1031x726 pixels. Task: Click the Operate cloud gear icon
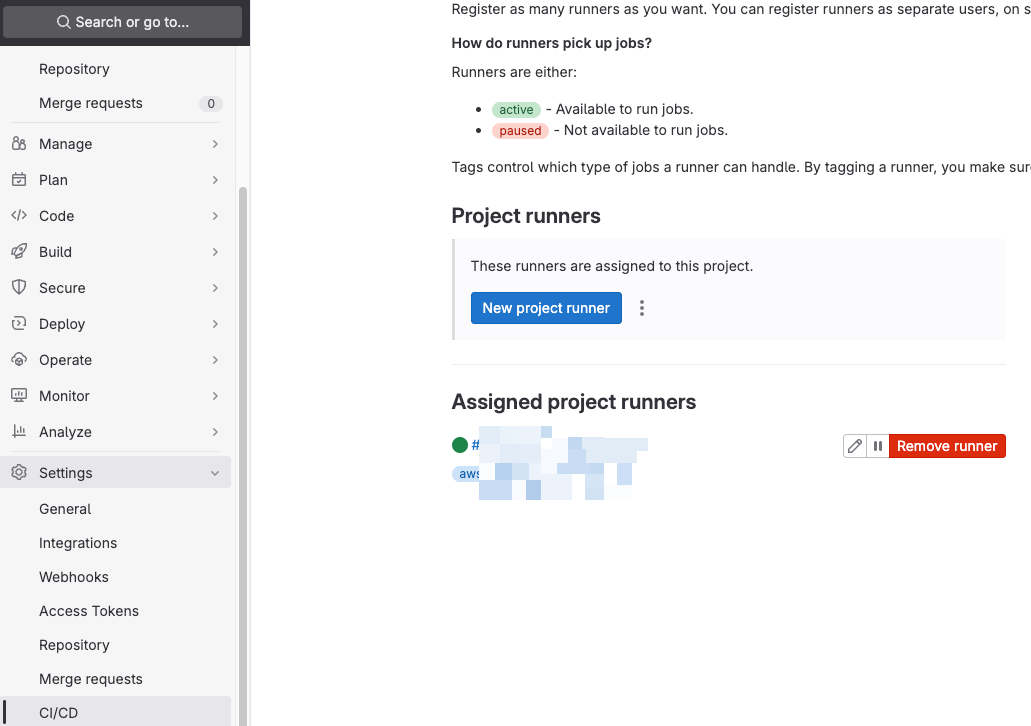(19, 360)
